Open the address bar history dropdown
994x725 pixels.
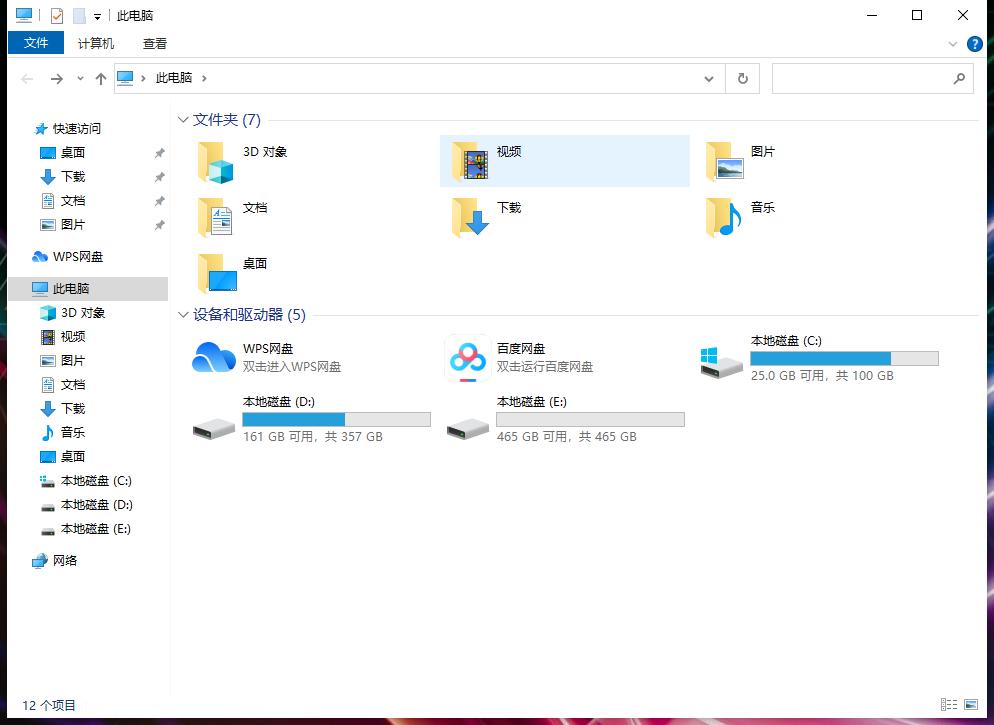[x=709, y=79]
